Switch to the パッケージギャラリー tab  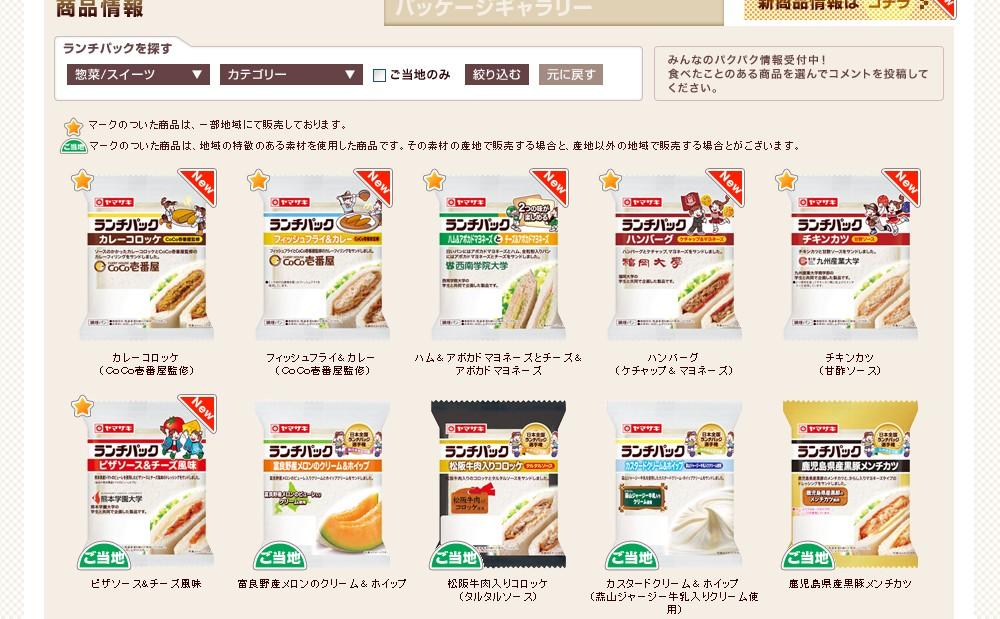click(x=554, y=11)
